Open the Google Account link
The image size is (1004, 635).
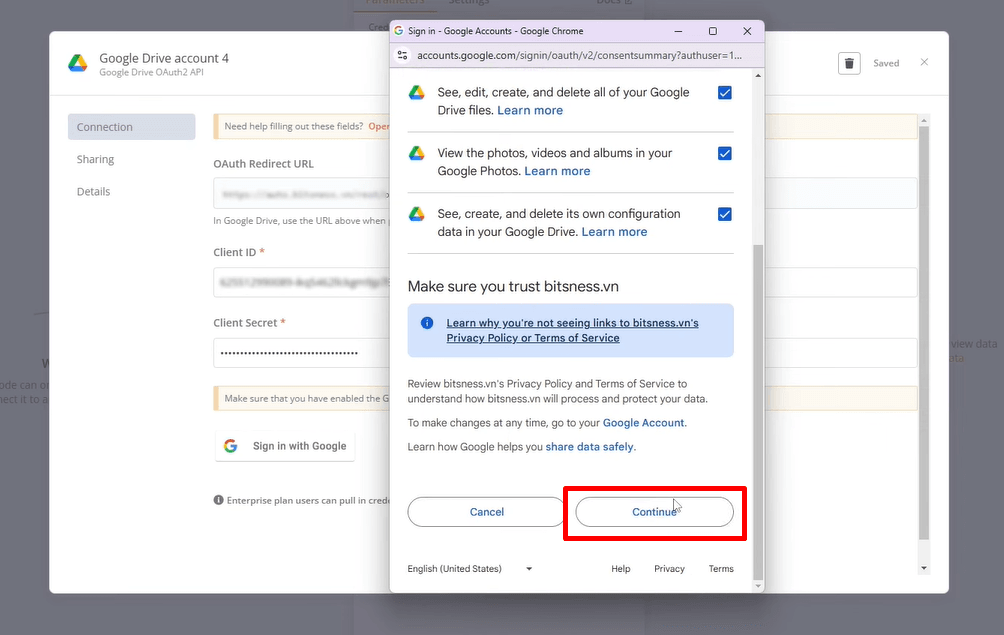point(644,423)
